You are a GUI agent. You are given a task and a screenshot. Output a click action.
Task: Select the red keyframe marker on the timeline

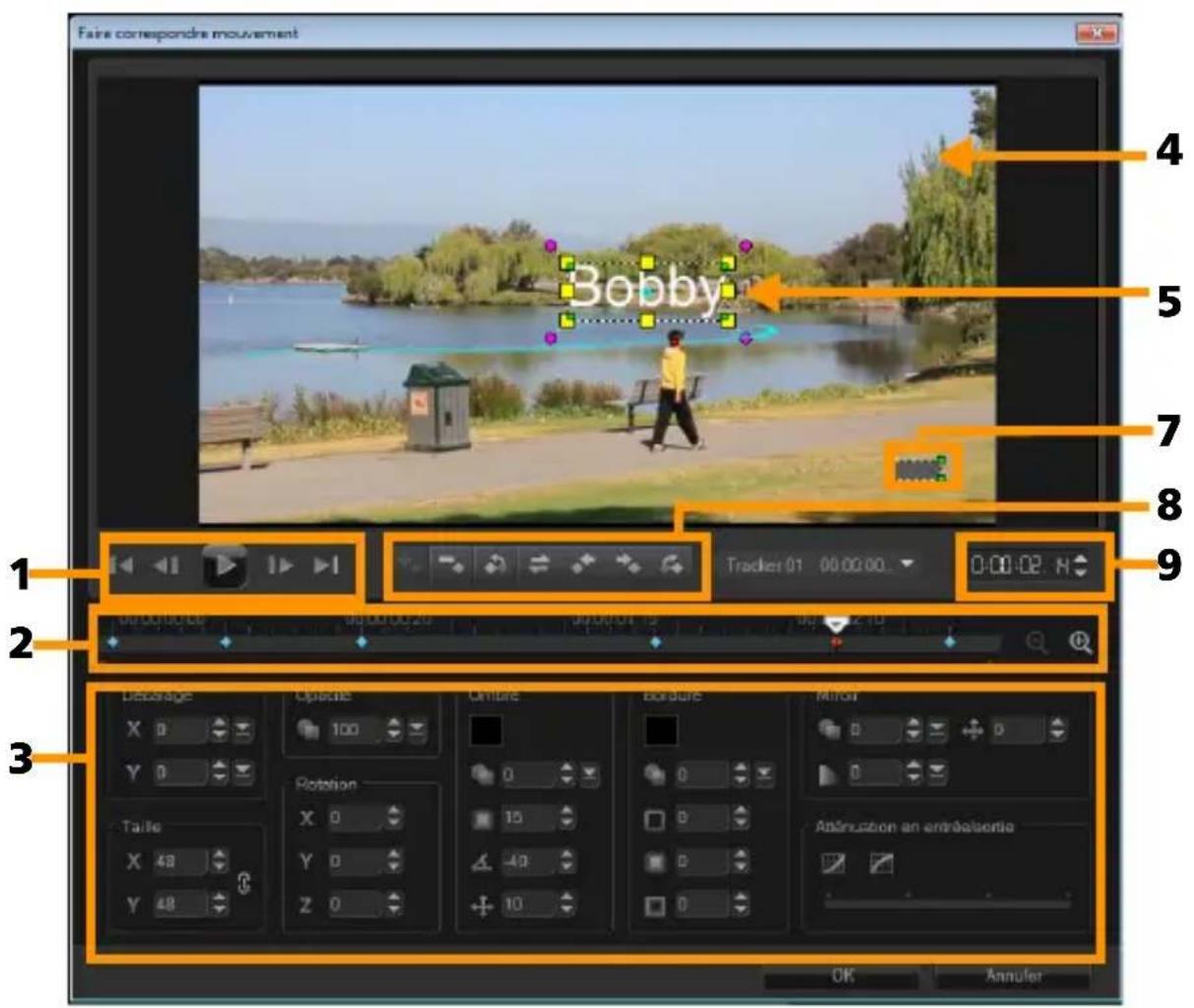[x=836, y=641]
